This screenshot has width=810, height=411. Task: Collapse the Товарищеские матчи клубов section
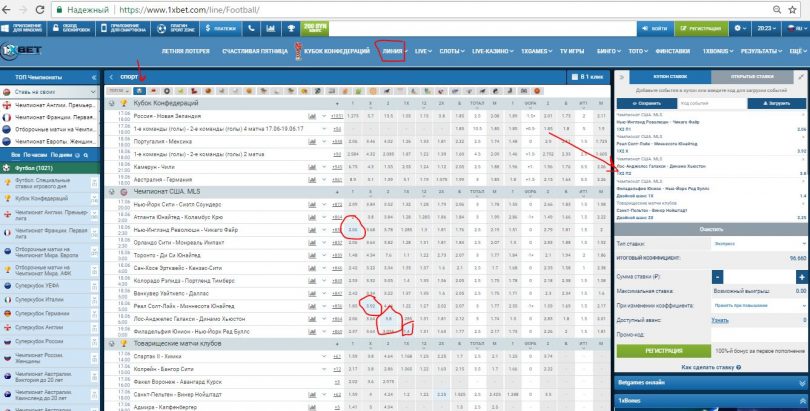[112, 343]
